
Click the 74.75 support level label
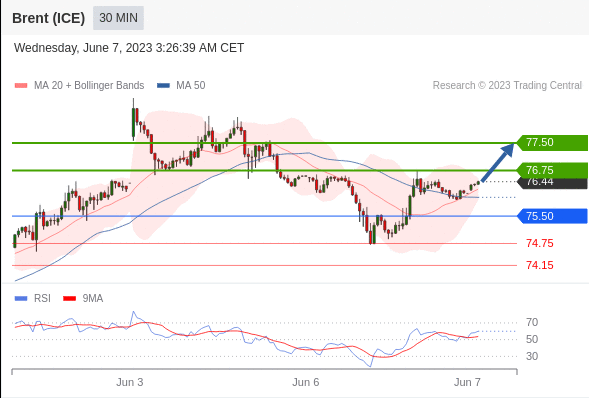tap(540, 243)
